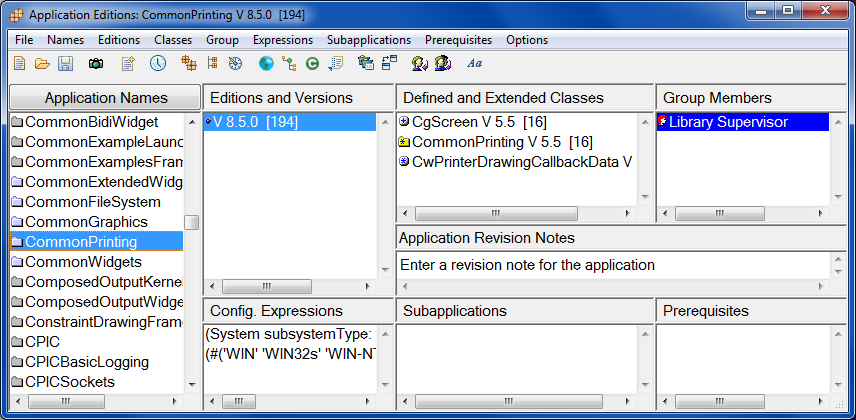This screenshot has height=420, width=856.
Task: Click the globe toolbar icon
Action: (266, 63)
